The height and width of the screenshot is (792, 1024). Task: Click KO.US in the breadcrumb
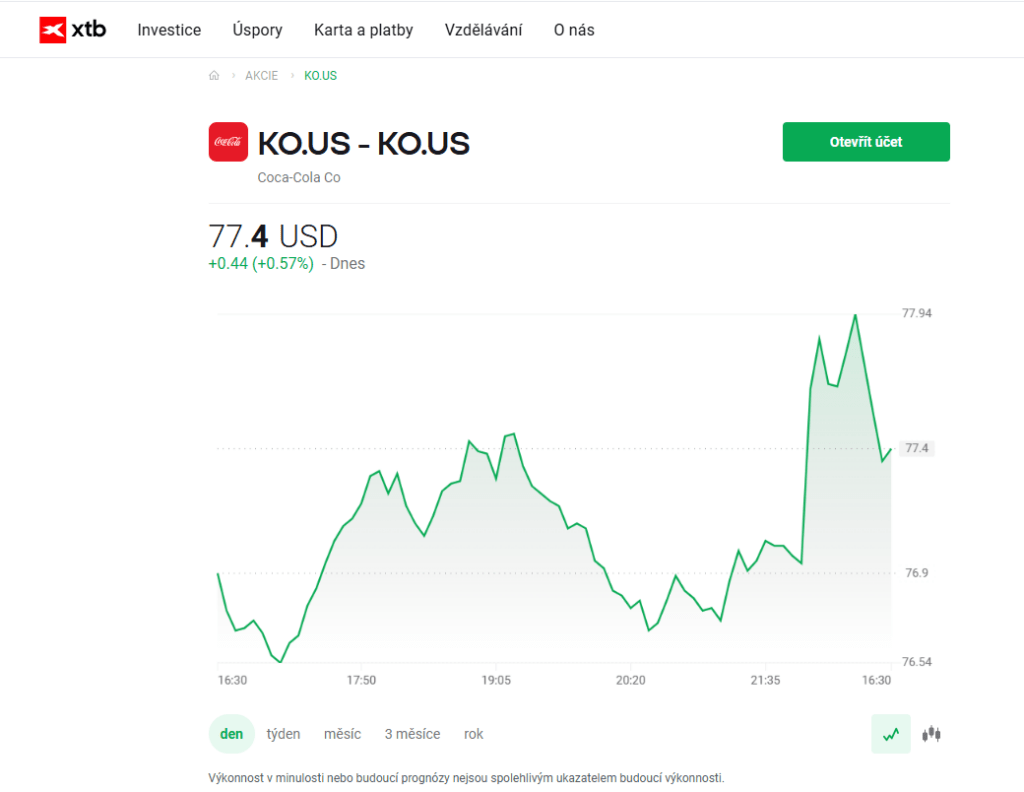(320, 75)
